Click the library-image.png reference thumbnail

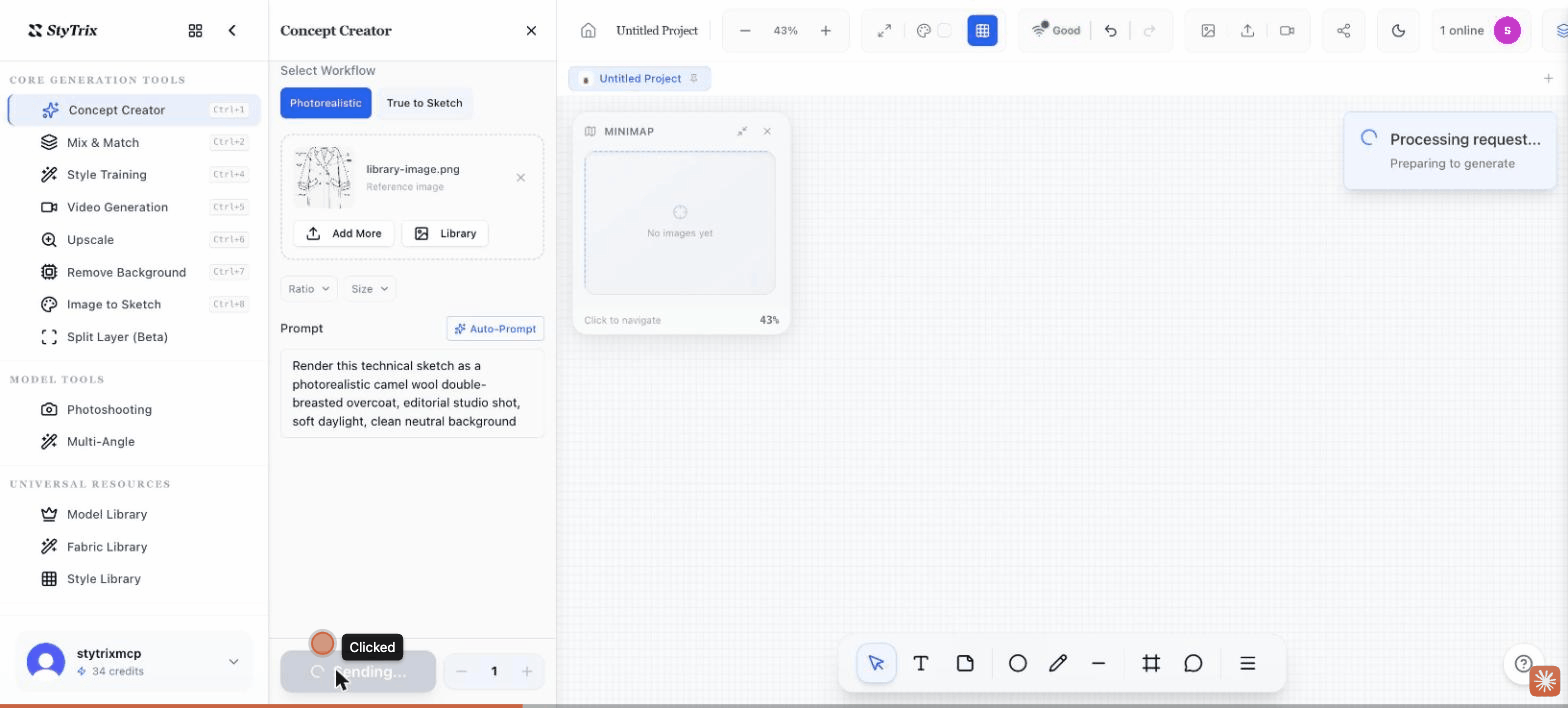[x=324, y=177]
